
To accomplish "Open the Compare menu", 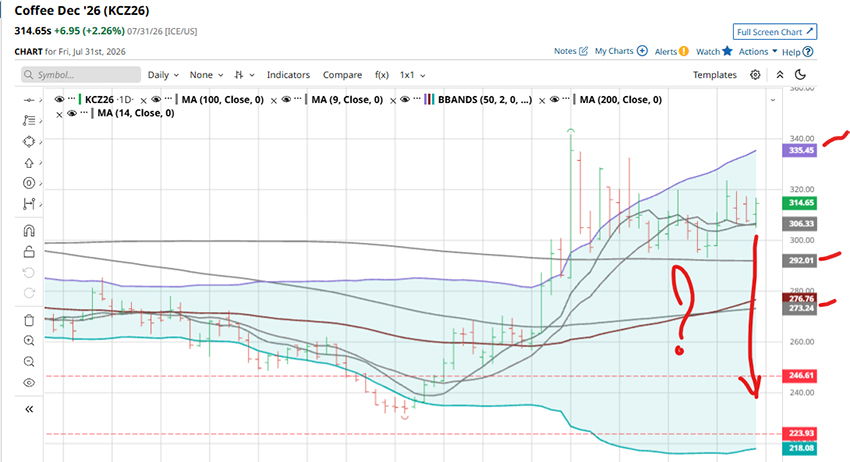I will click(342, 75).
